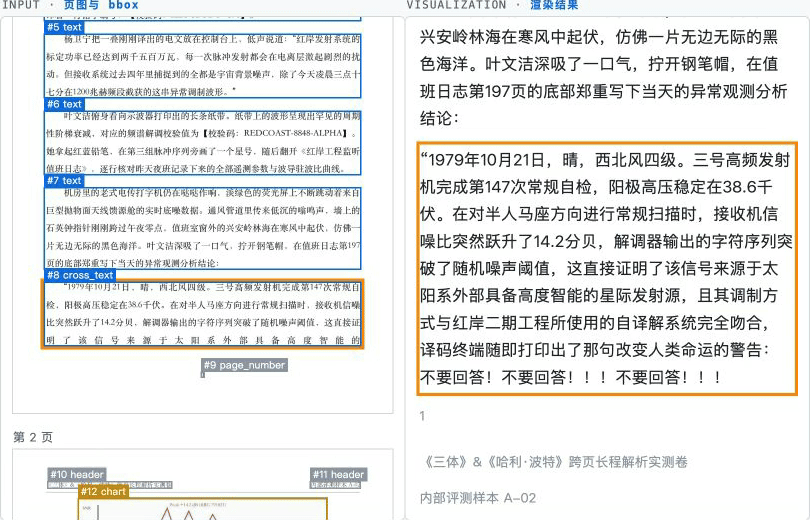Click the page paragraph beginning 杨卫宁
This screenshot has height=520, width=810.
click(202, 66)
